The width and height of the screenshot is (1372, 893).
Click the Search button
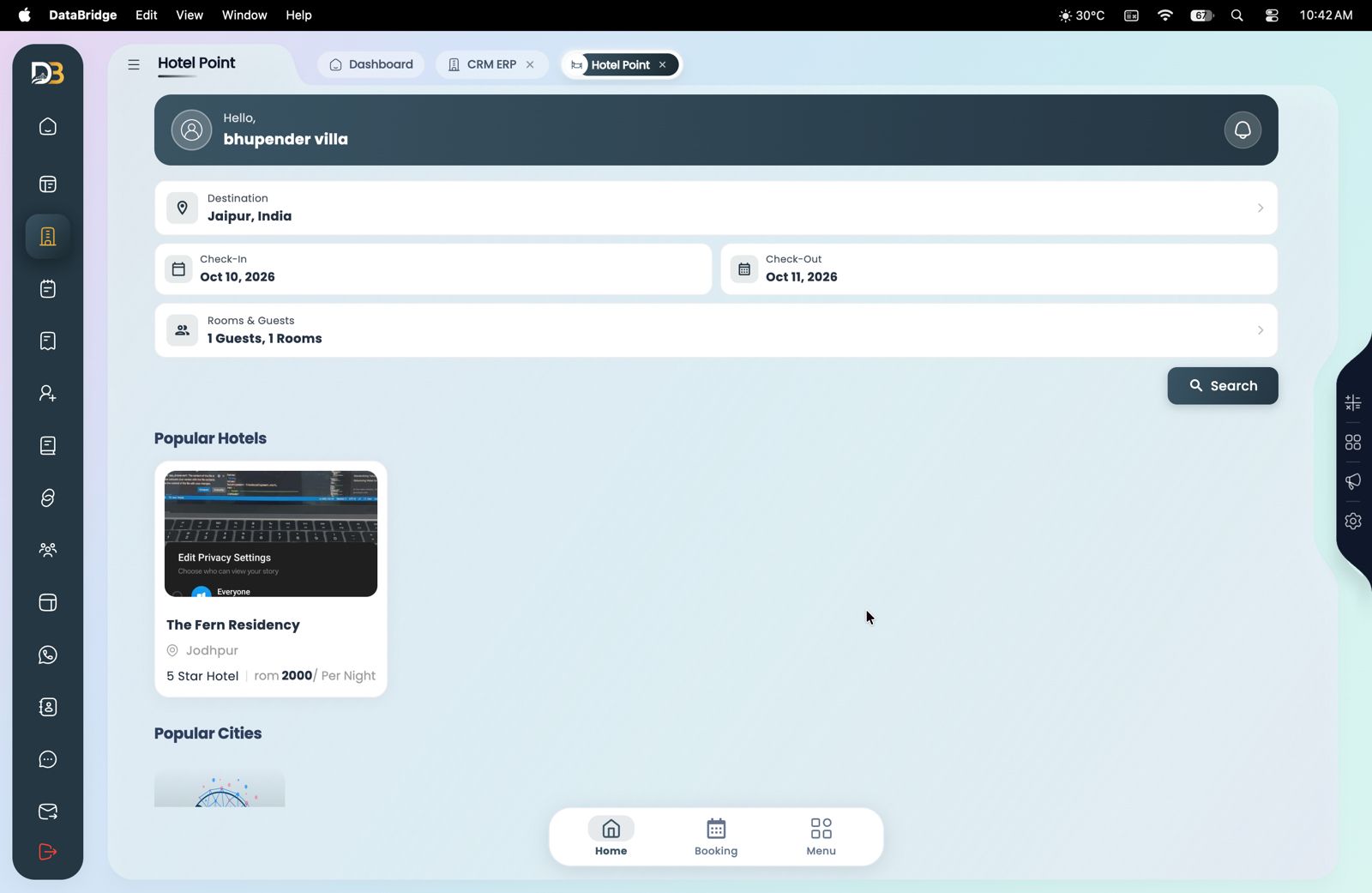tap(1222, 386)
